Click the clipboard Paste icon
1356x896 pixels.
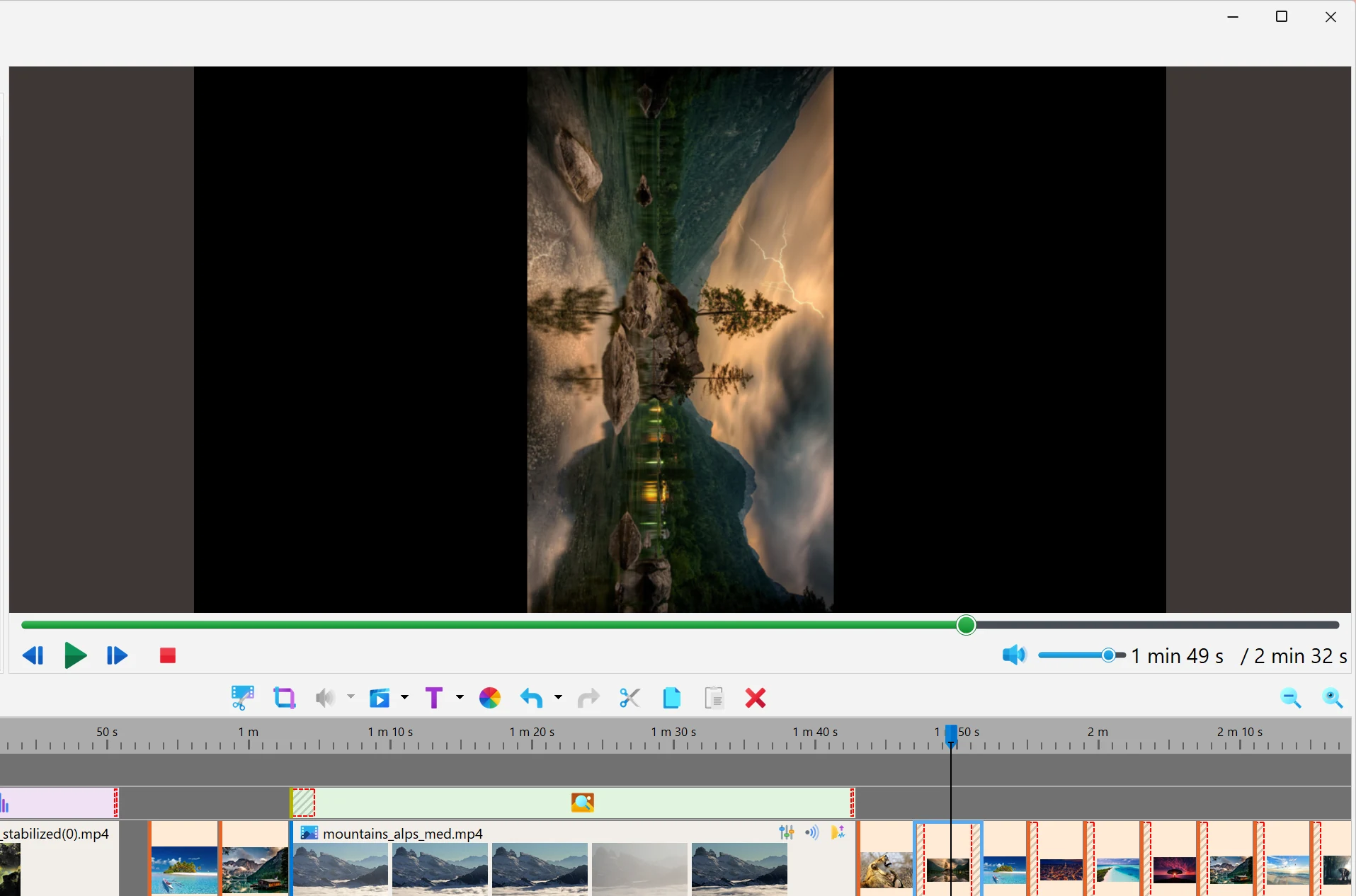(714, 698)
